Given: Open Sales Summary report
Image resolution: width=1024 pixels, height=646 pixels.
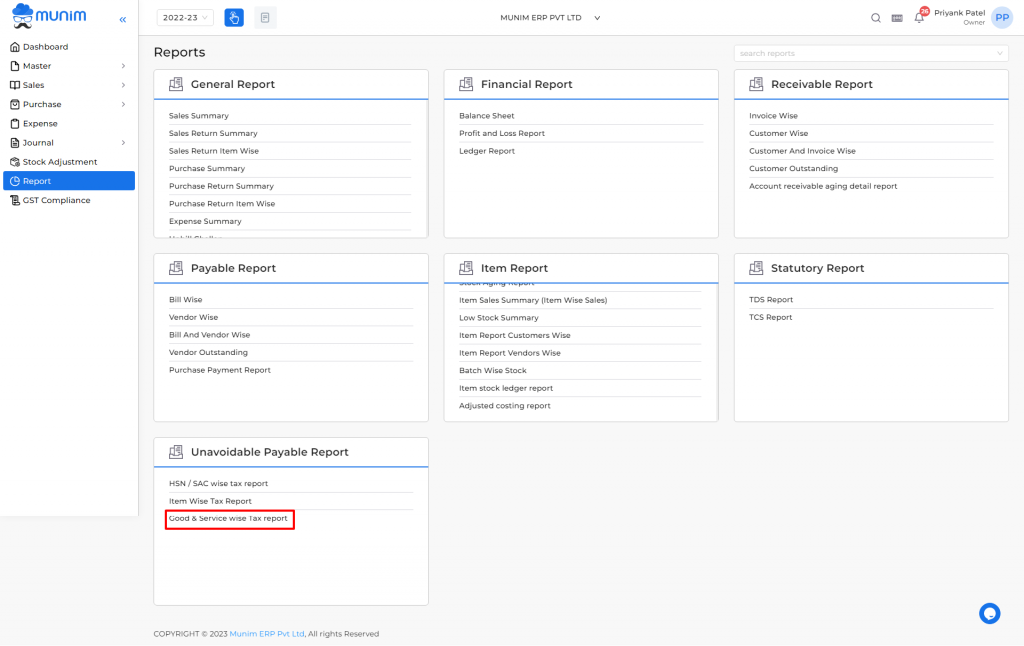Looking at the screenshot, I should (199, 116).
